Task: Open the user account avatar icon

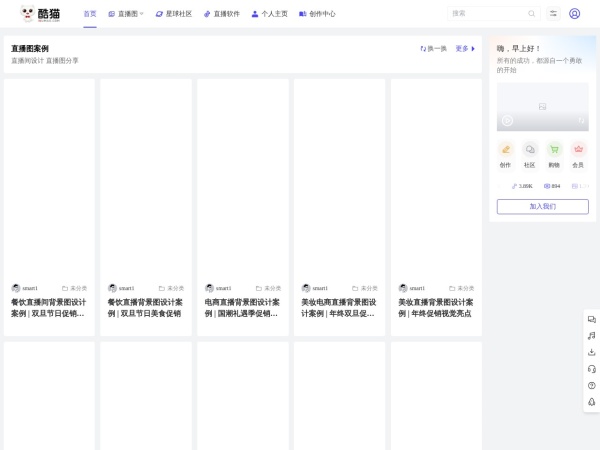Action: click(574, 14)
